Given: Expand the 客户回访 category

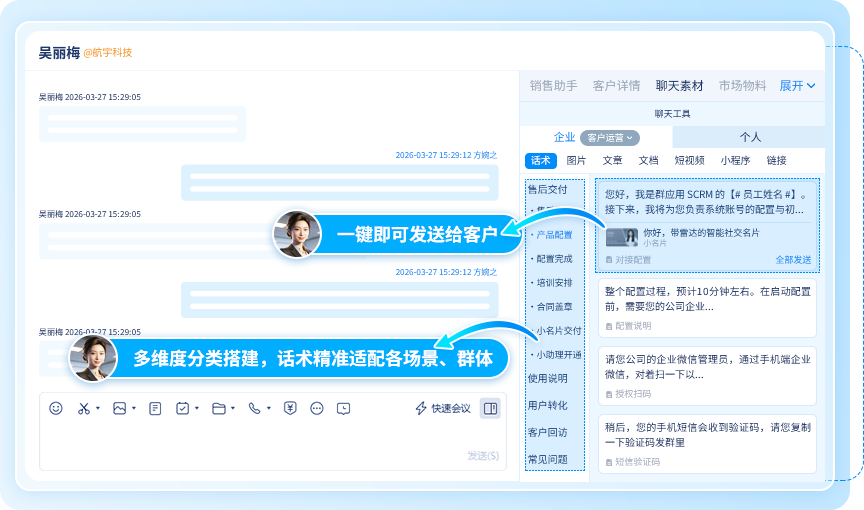Looking at the screenshot, I should click(x=548, y=432).
